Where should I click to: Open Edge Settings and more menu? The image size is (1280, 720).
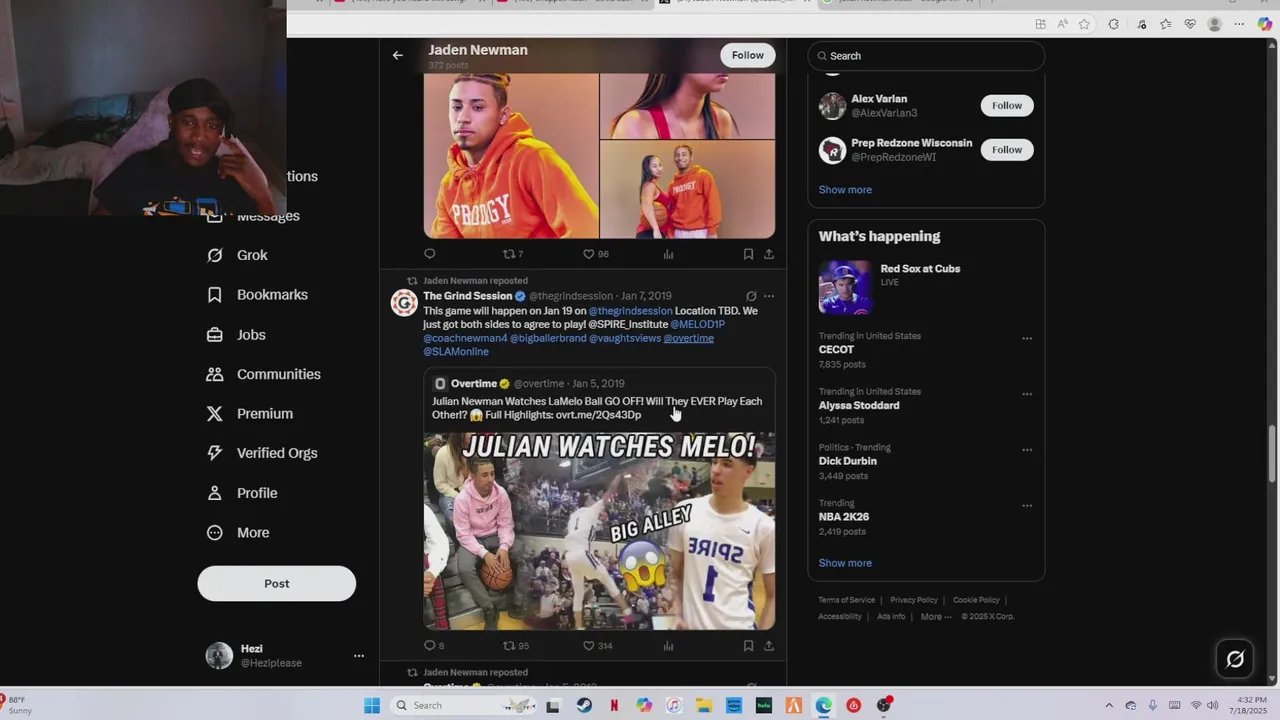point(1239,24)
